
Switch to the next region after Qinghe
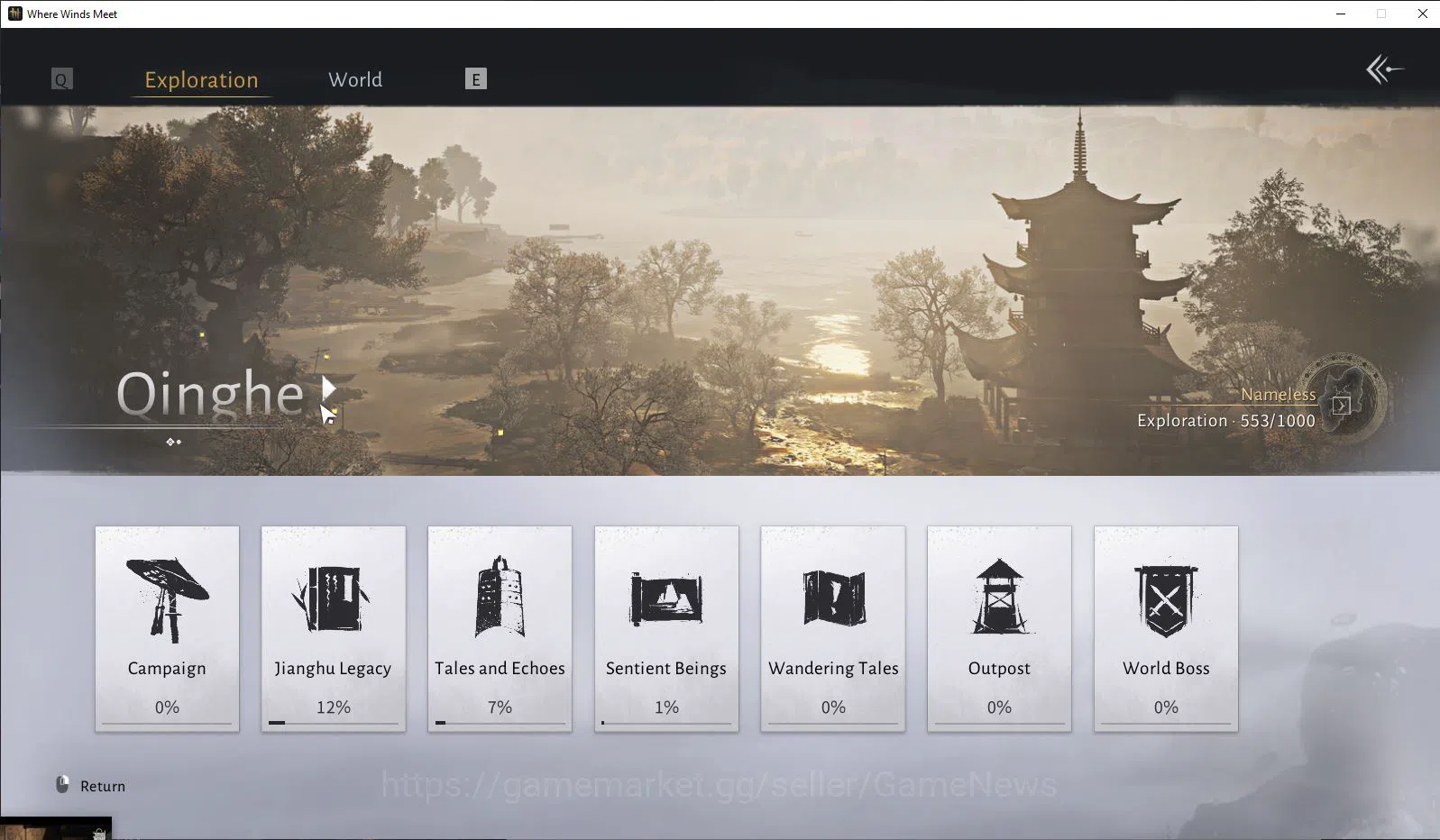329,389
